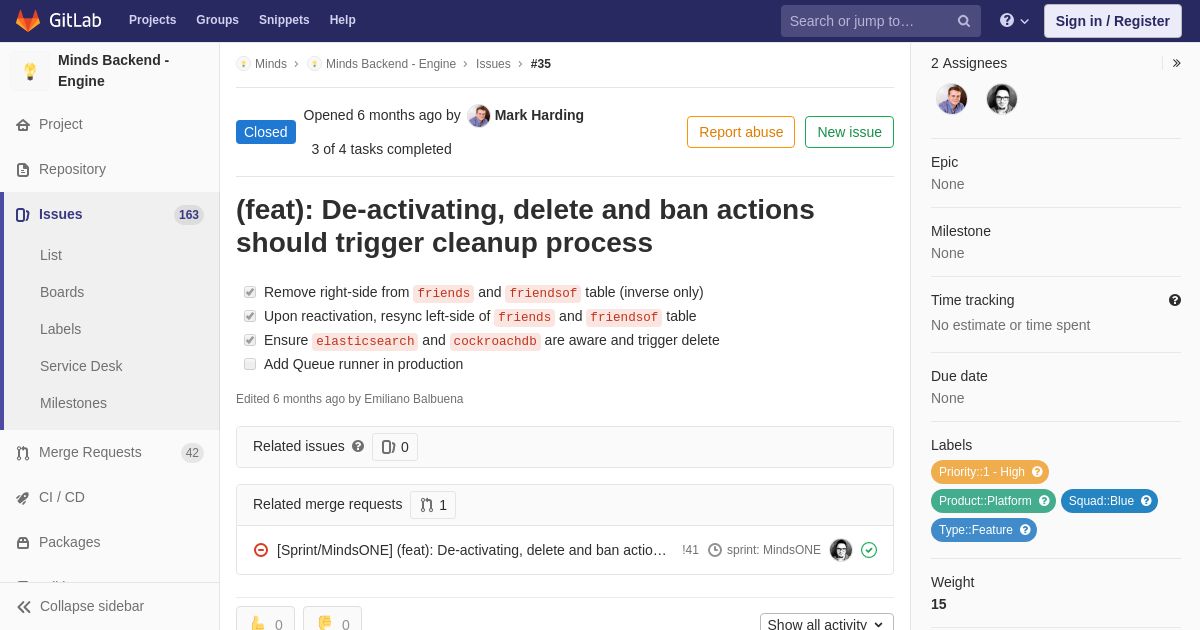Viewport: 1200px width, 630px height.
Task: Click the related issues count badge icon
Action: point(388,447)
